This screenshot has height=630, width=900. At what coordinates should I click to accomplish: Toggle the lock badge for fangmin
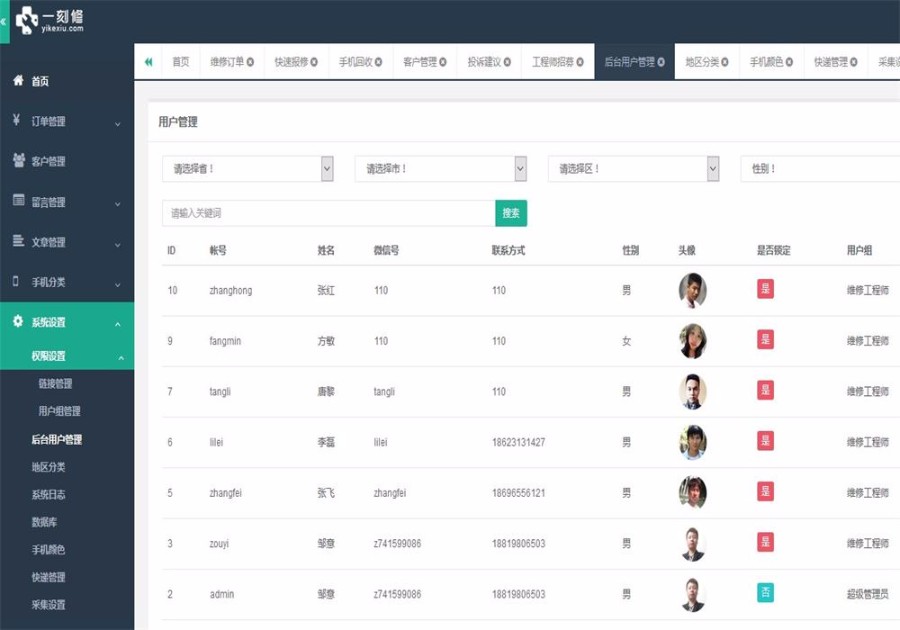click(765, 340)
